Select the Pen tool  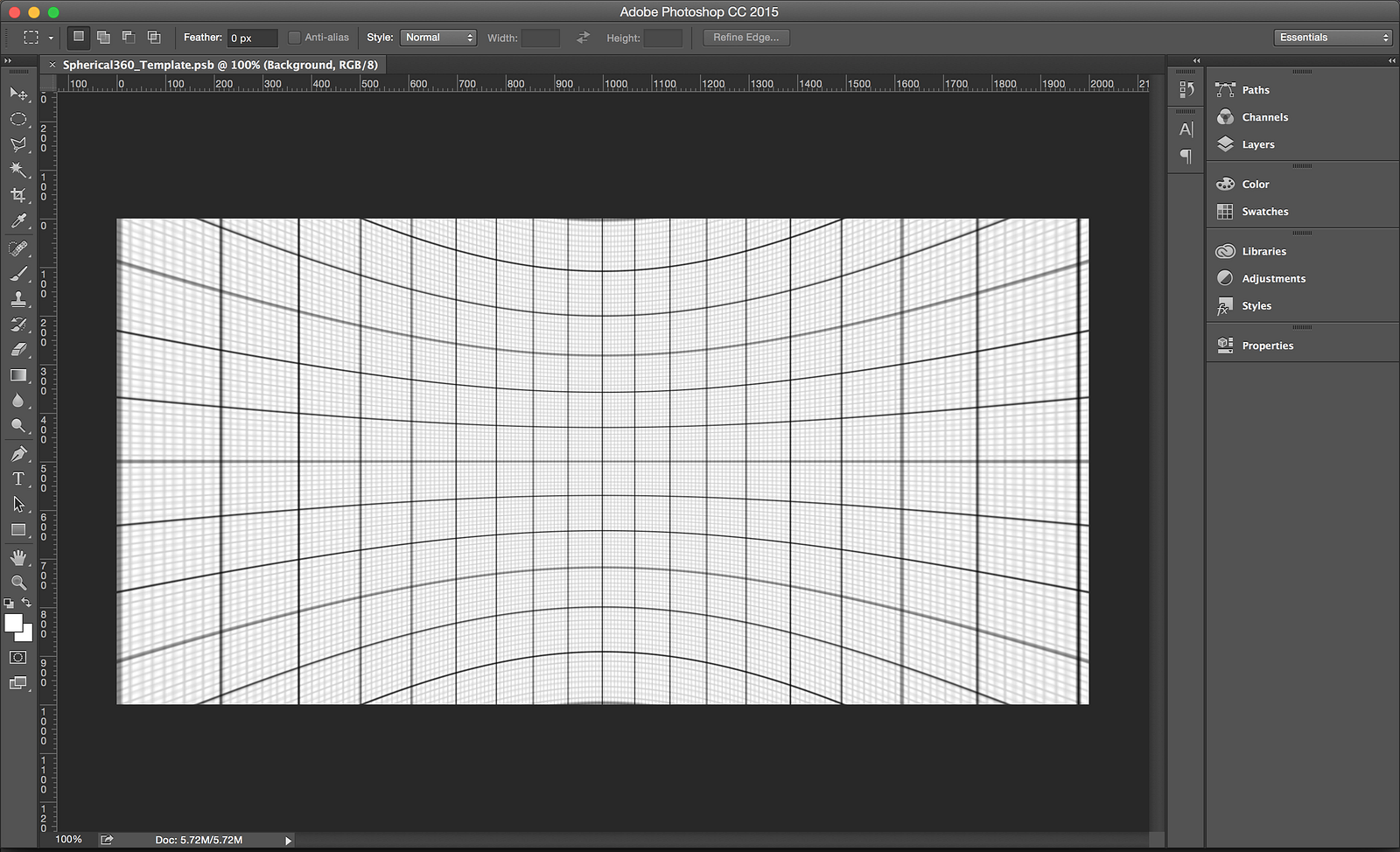click(18, 453)
